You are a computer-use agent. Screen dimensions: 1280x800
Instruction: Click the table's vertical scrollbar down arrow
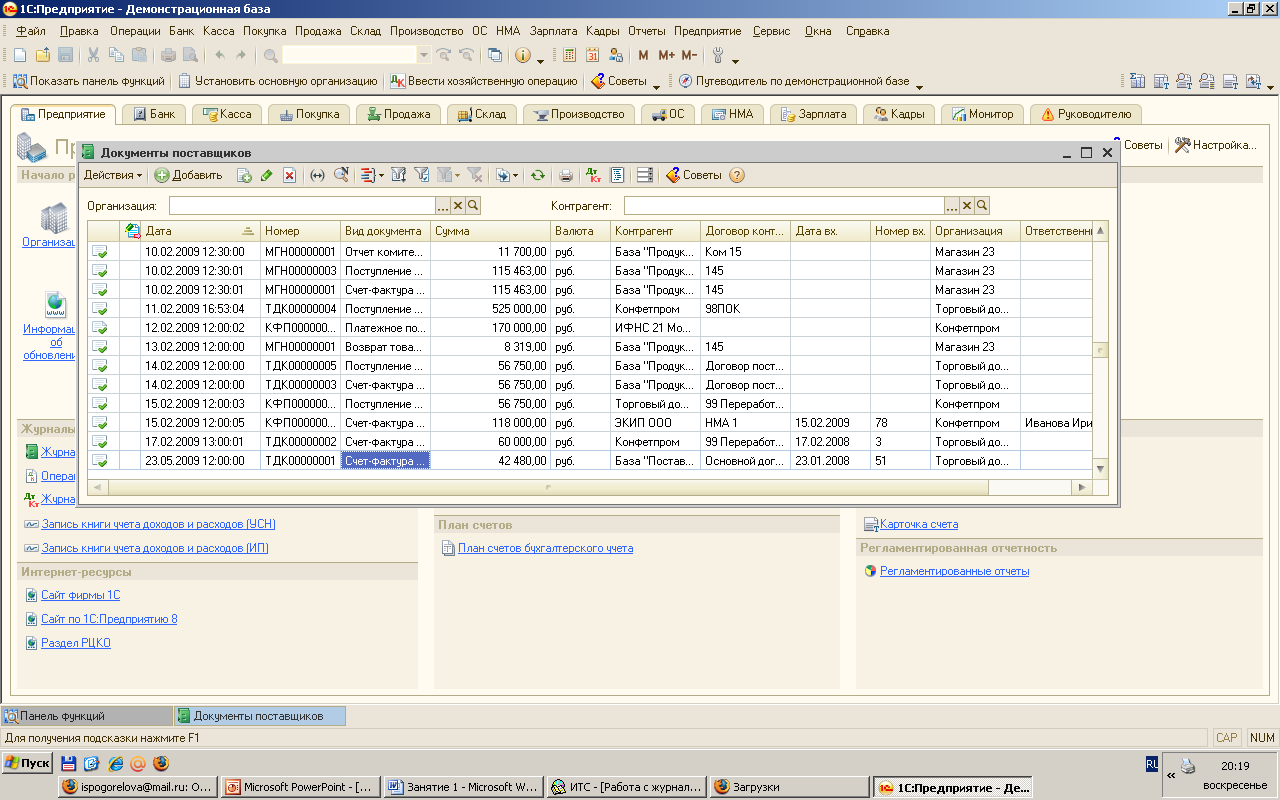pos(1100,468)
